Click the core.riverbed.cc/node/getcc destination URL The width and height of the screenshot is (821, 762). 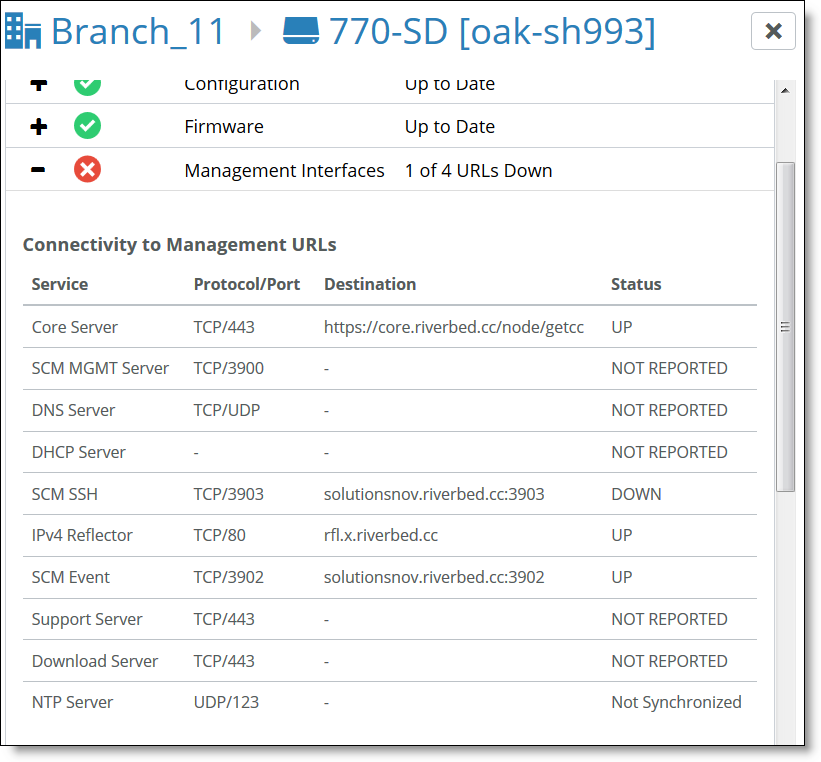click(x=453, y=327)
